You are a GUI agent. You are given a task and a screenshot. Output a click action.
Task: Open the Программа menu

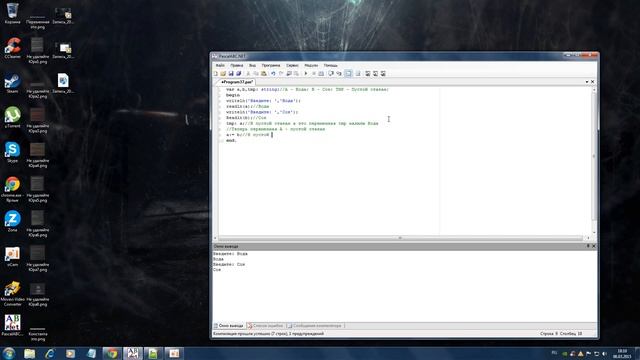pos(271,65)
